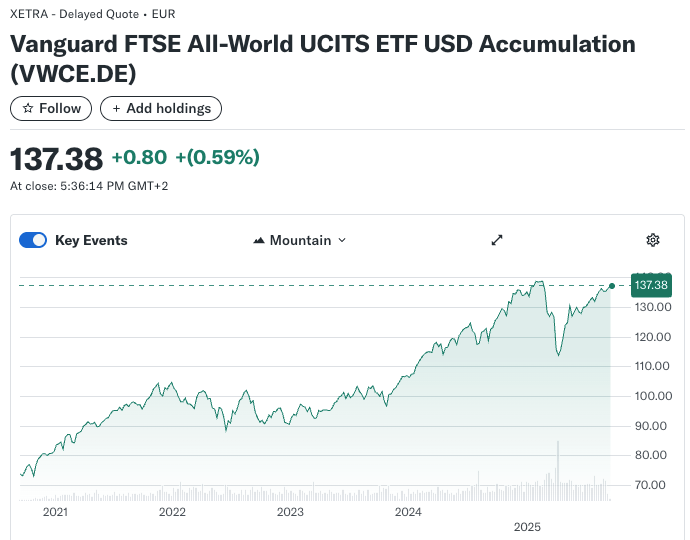Image resolution: width=690 pixels, height=540 pixels.
Task: Select the 2024 label on time axis
Action: 408,512
